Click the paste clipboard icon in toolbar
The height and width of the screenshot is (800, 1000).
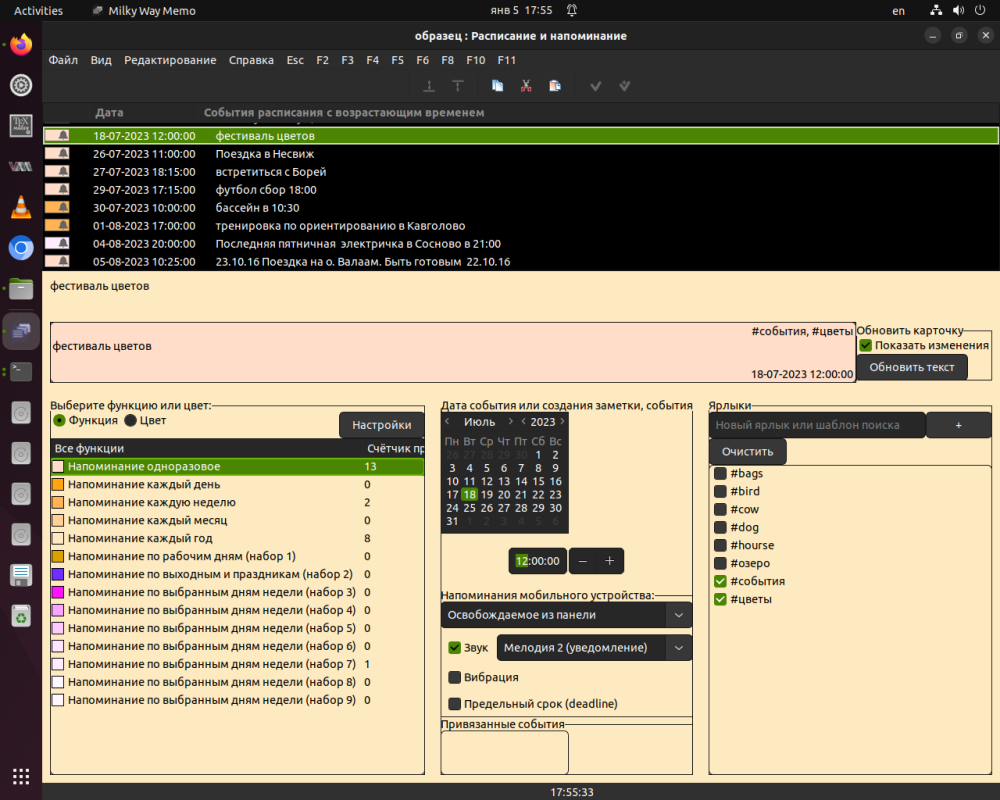(x=555, y=86)
